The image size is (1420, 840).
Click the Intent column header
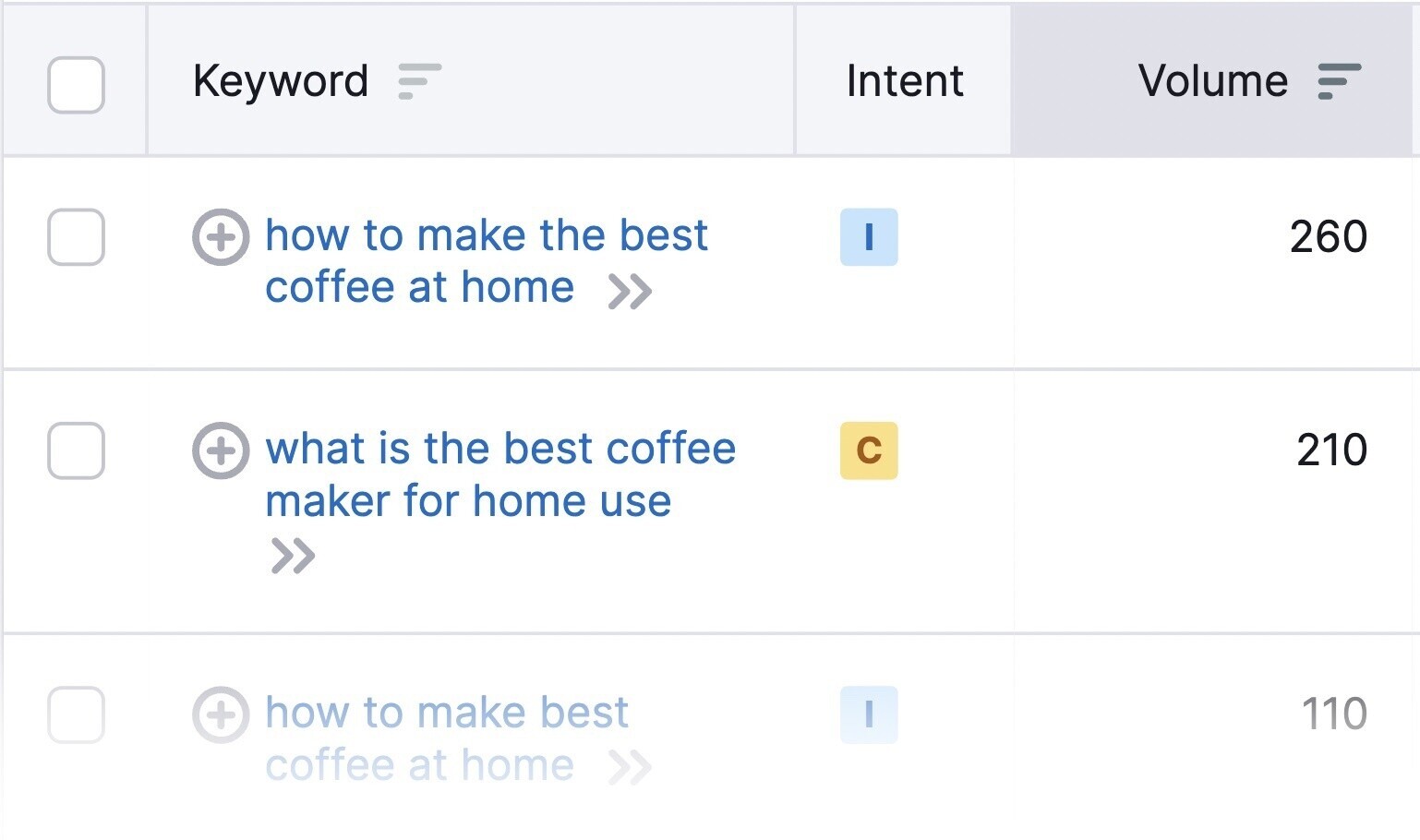pos(905,81)
